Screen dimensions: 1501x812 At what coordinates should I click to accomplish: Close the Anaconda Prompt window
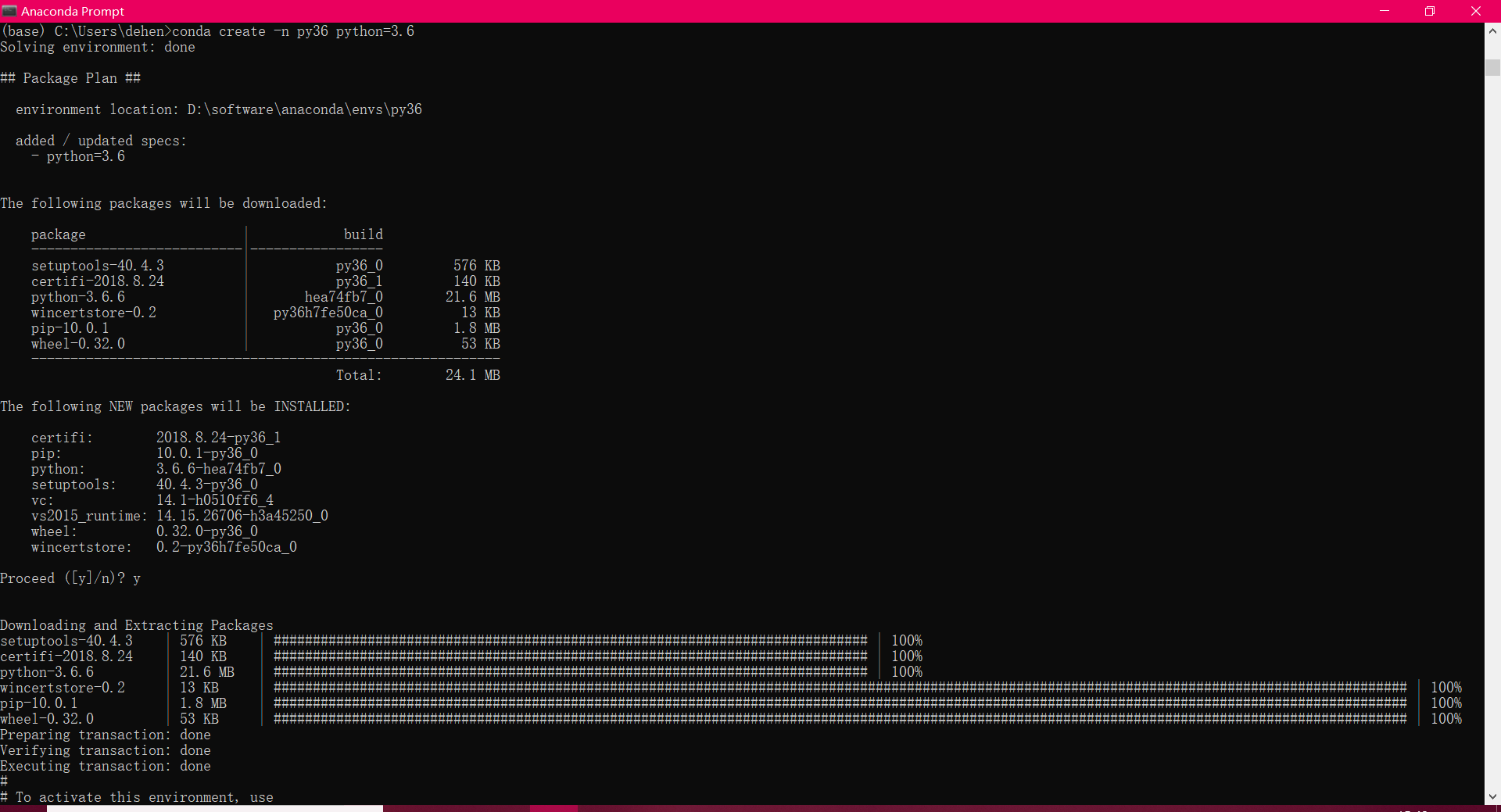point(1476,11)
